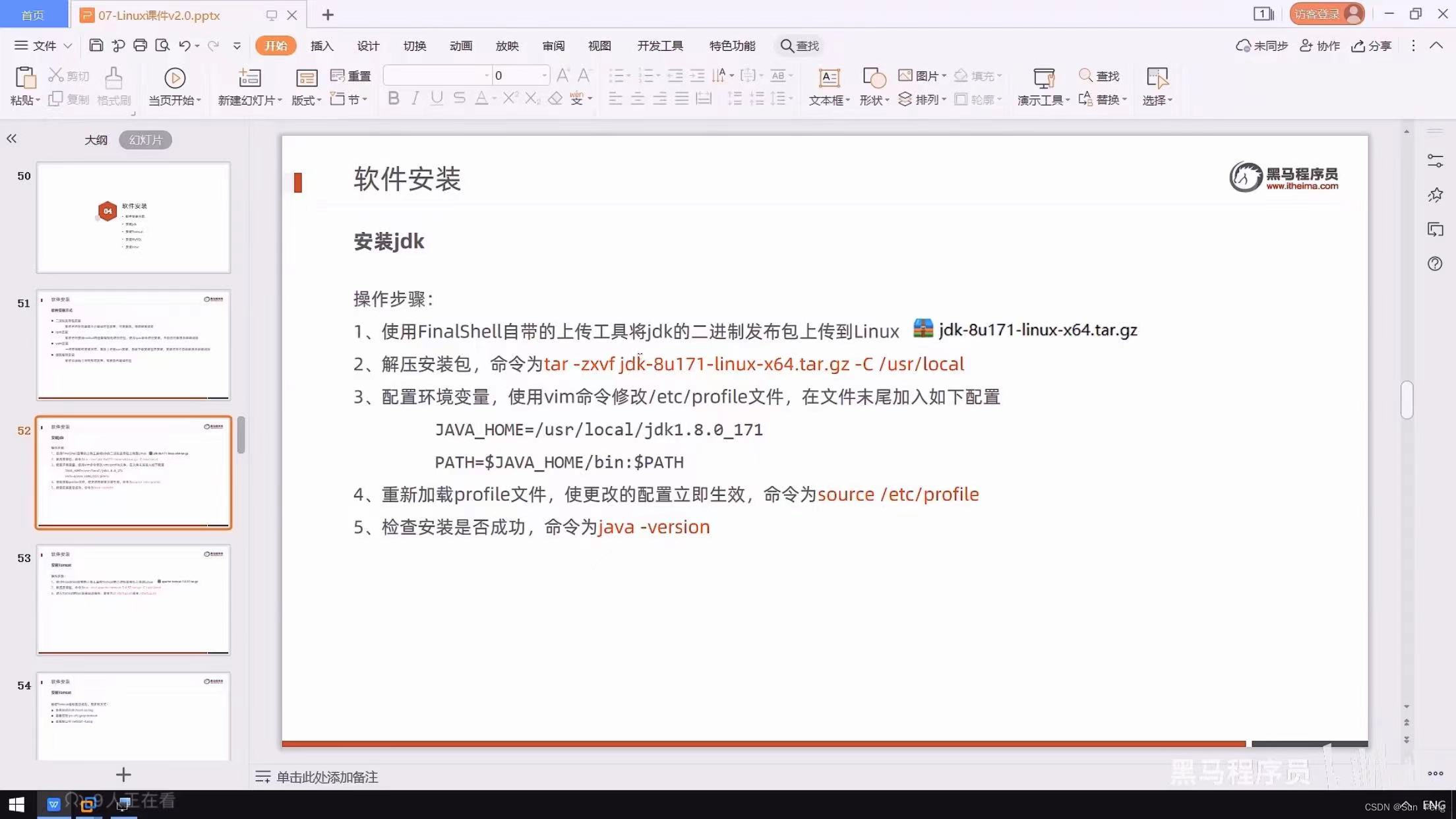This screenshot has height=819, width=1456.
Task: Click the Clear Formatting eraser icon
Action: coord(555,98)
